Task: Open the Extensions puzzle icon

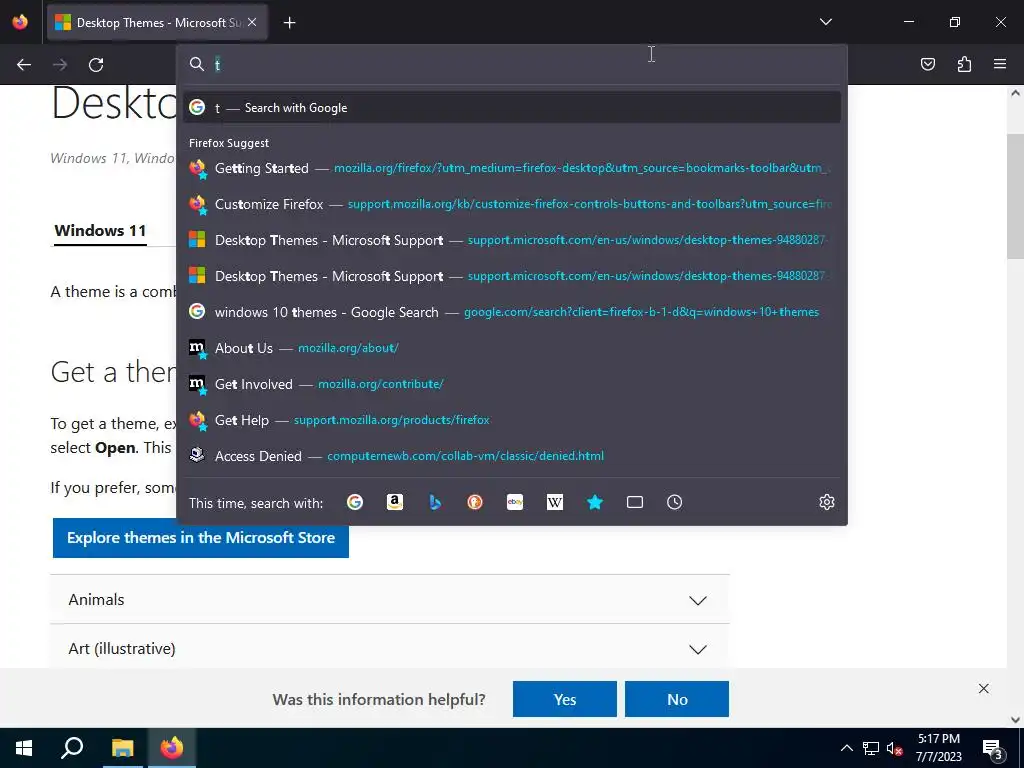Action: coord(964,64)
